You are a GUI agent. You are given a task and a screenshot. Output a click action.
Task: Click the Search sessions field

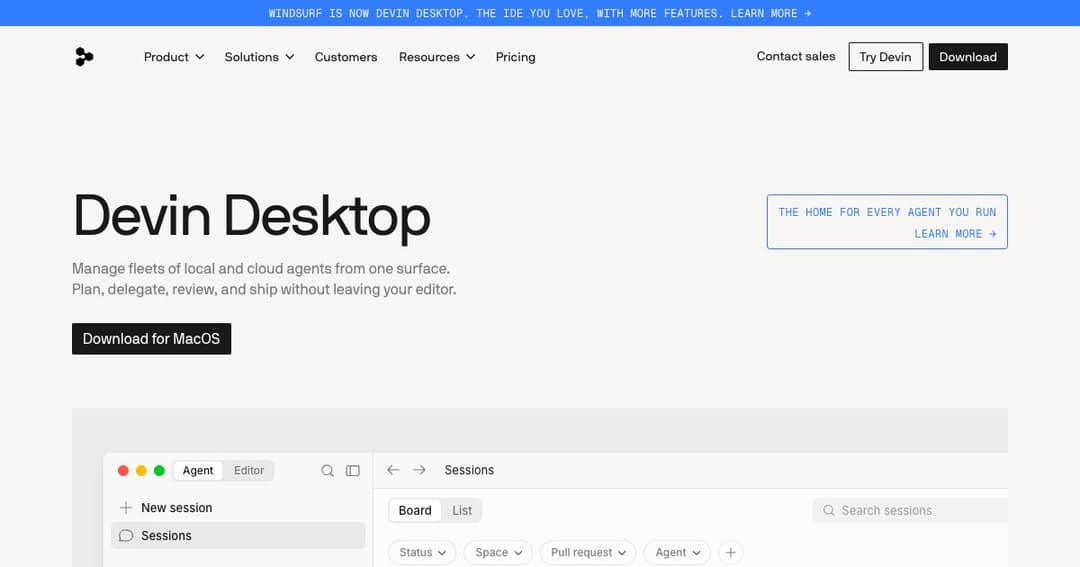click(x=910, y=511)
